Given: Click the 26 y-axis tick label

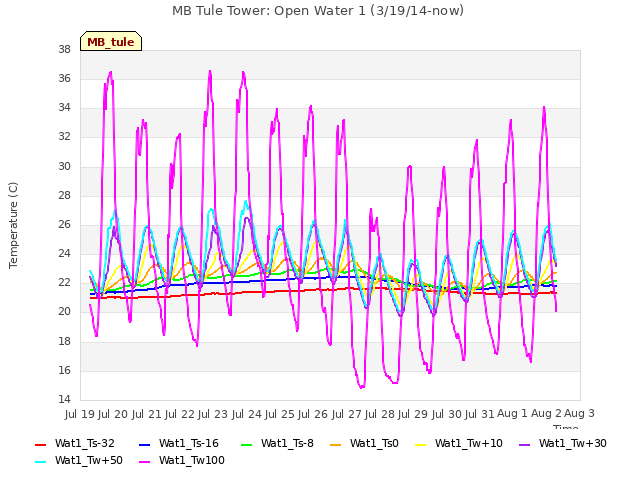Looking at the screenshot, I should 64,224.
